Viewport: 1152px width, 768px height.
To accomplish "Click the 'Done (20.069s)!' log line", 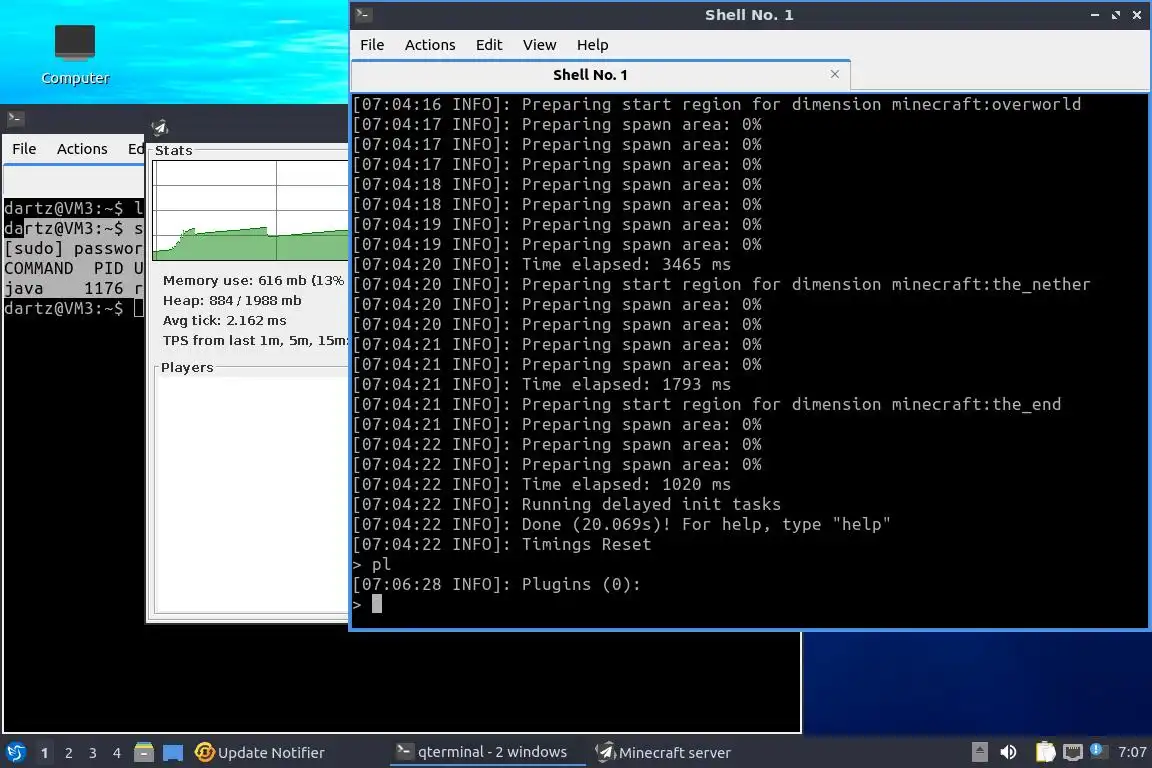I will point(622,525).
